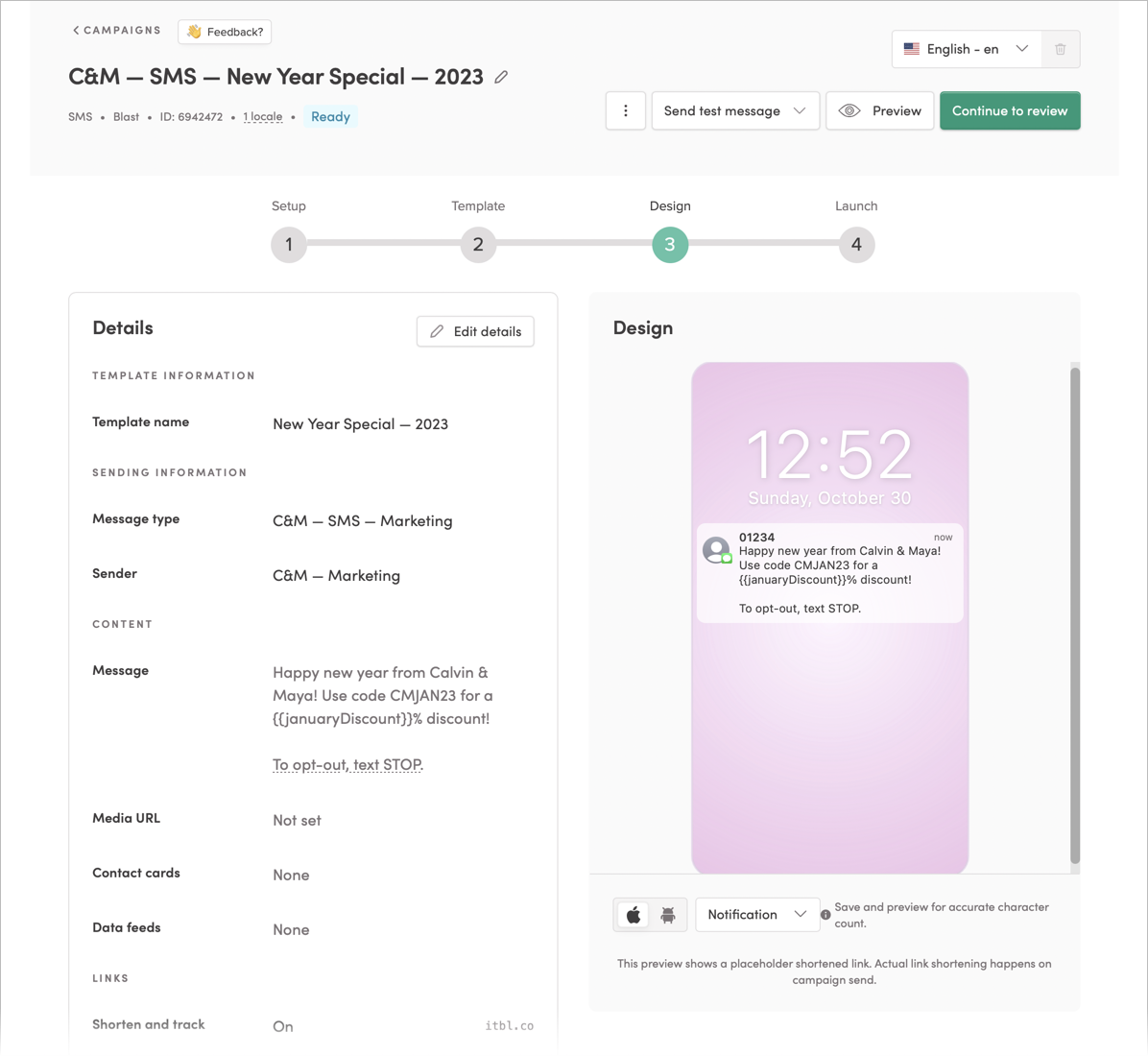The image size is (1148, 1056).
Task: Click Continue to review
Action: 1010,110
